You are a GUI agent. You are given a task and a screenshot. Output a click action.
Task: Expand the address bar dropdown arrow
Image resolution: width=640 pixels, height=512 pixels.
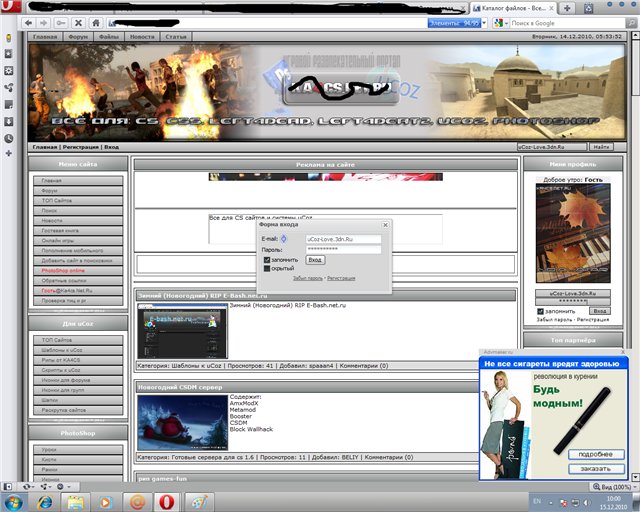pyautogui.click(x=484, y=23)
